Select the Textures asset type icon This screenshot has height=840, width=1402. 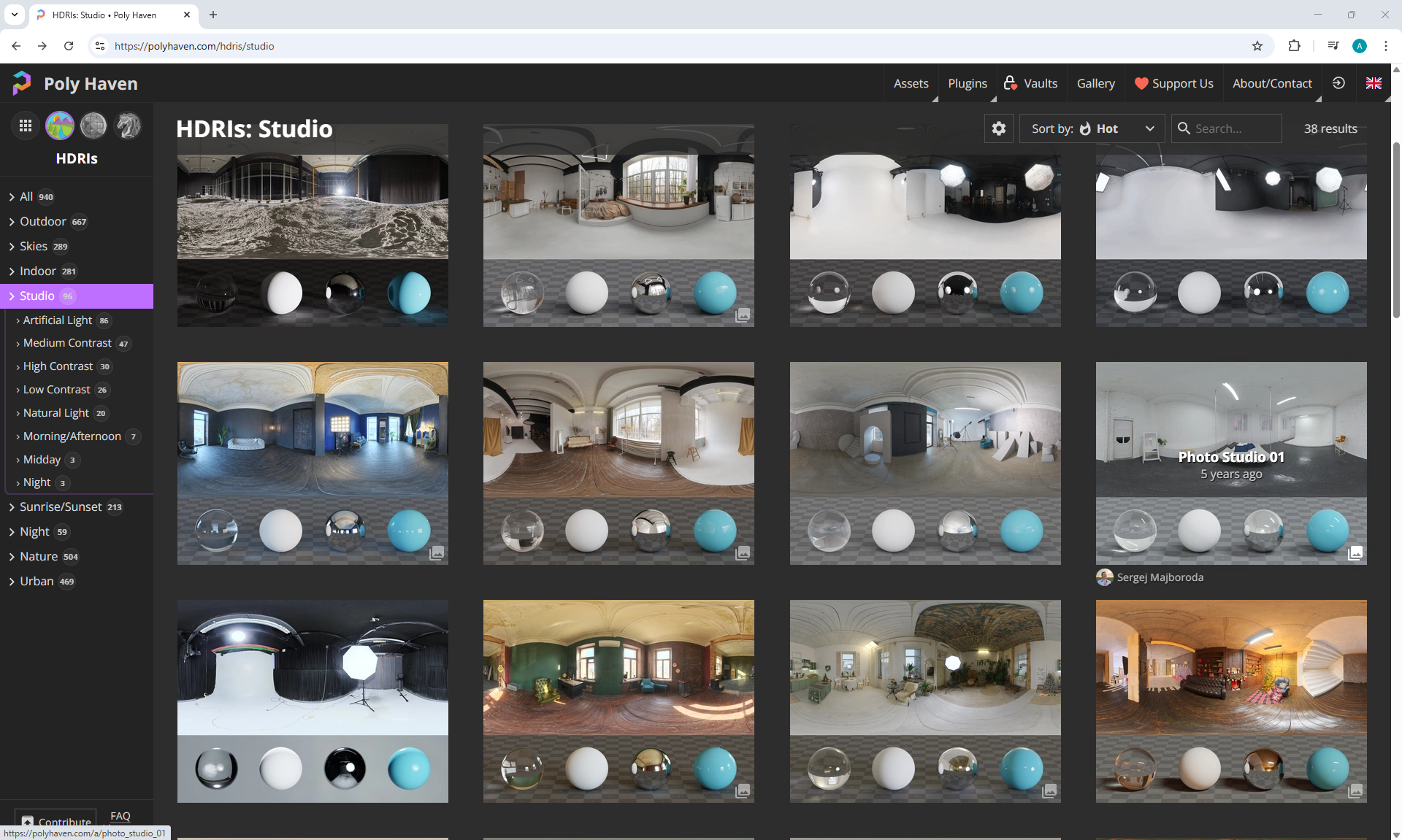click(93, 126)
